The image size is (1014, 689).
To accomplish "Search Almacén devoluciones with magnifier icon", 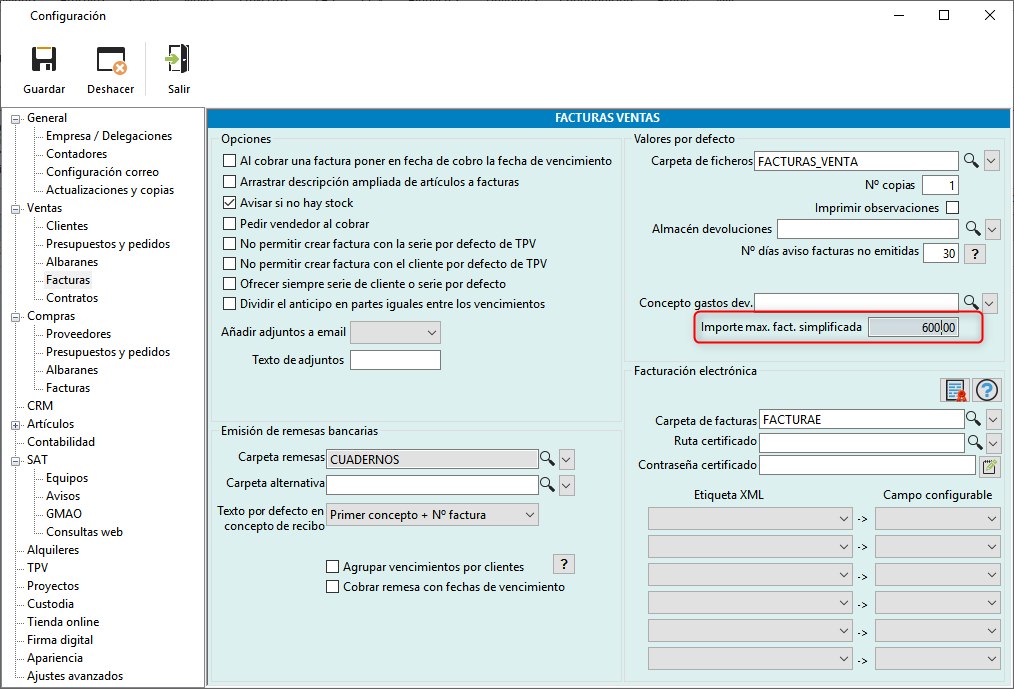I will point(973,228).
